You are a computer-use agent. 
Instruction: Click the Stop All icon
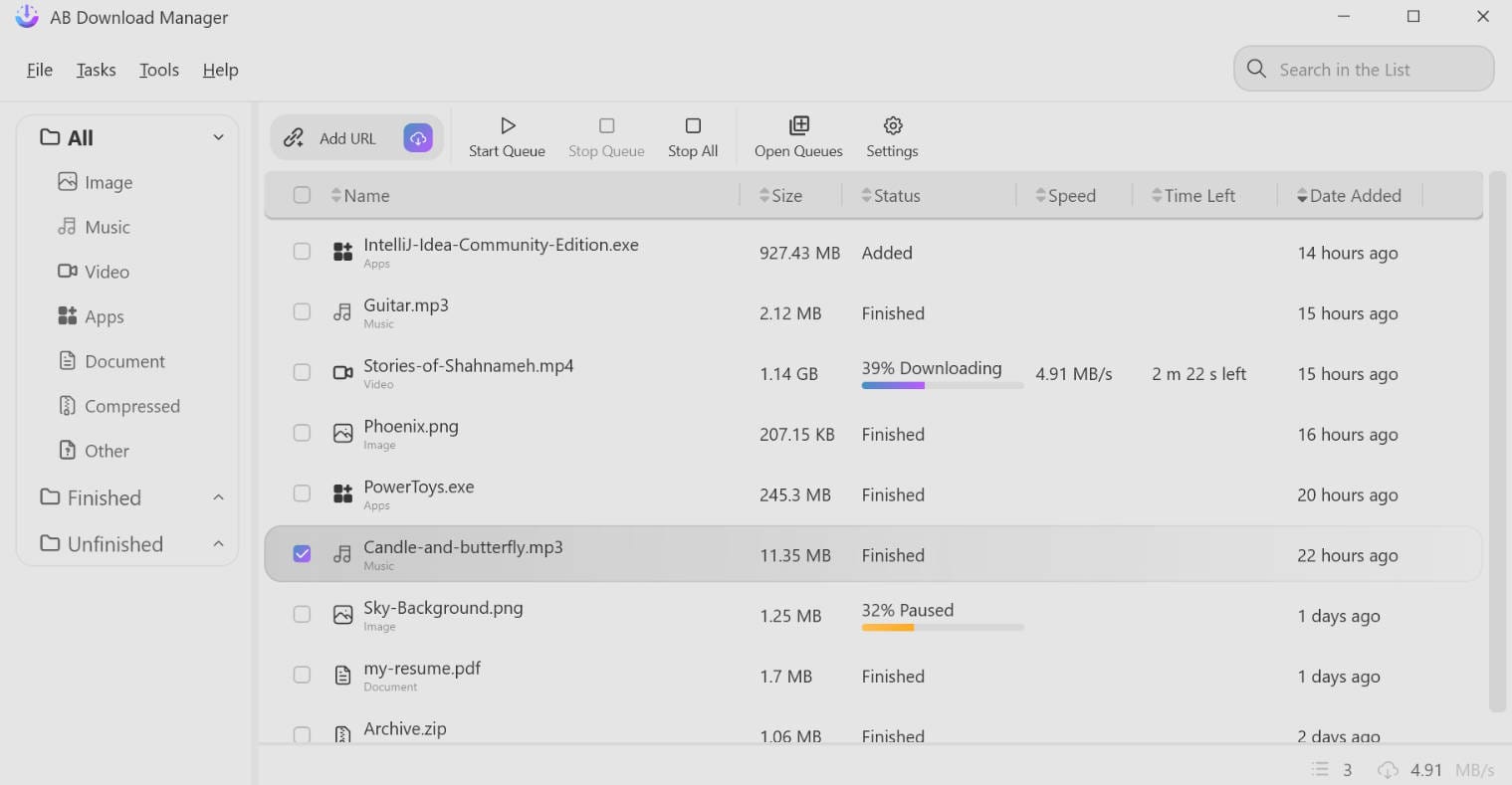693,126
